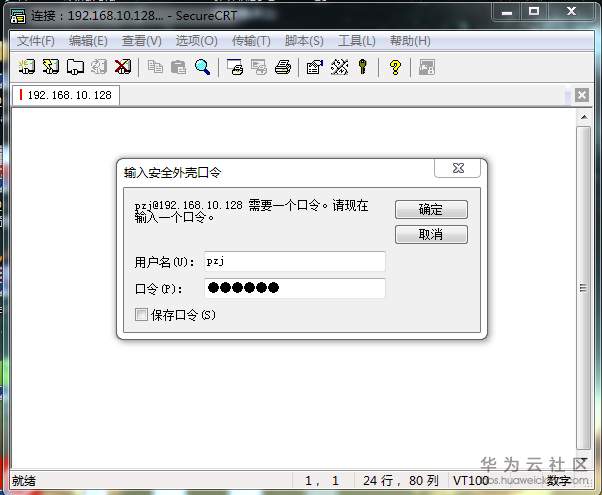
Task: Close the 输入安全外壳口令 dialog
Action: 458,168
